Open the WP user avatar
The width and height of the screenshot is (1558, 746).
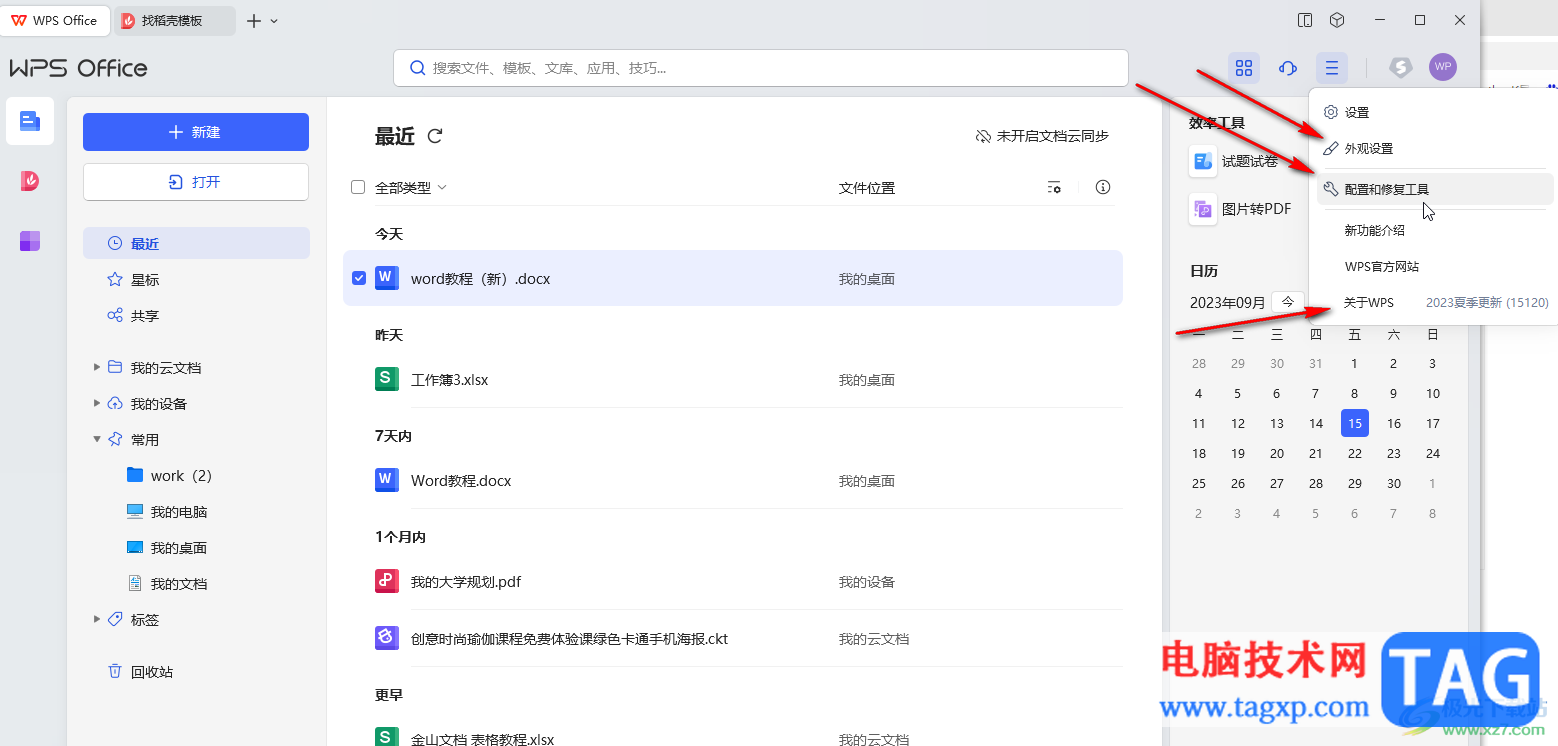click(x=1443, y=67)
